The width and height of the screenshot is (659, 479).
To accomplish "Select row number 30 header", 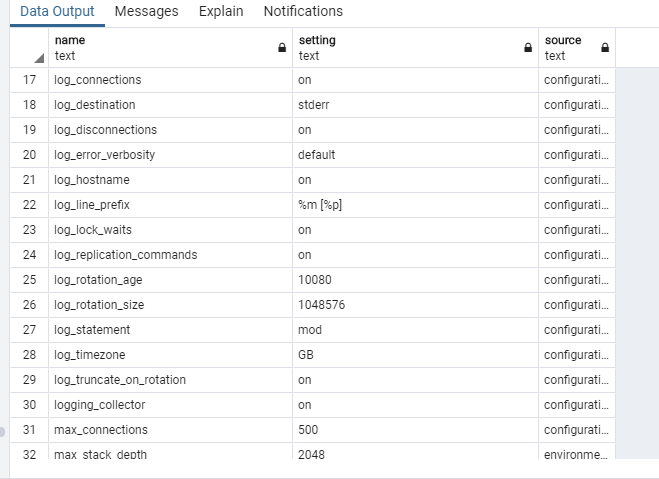I will 29,405.
